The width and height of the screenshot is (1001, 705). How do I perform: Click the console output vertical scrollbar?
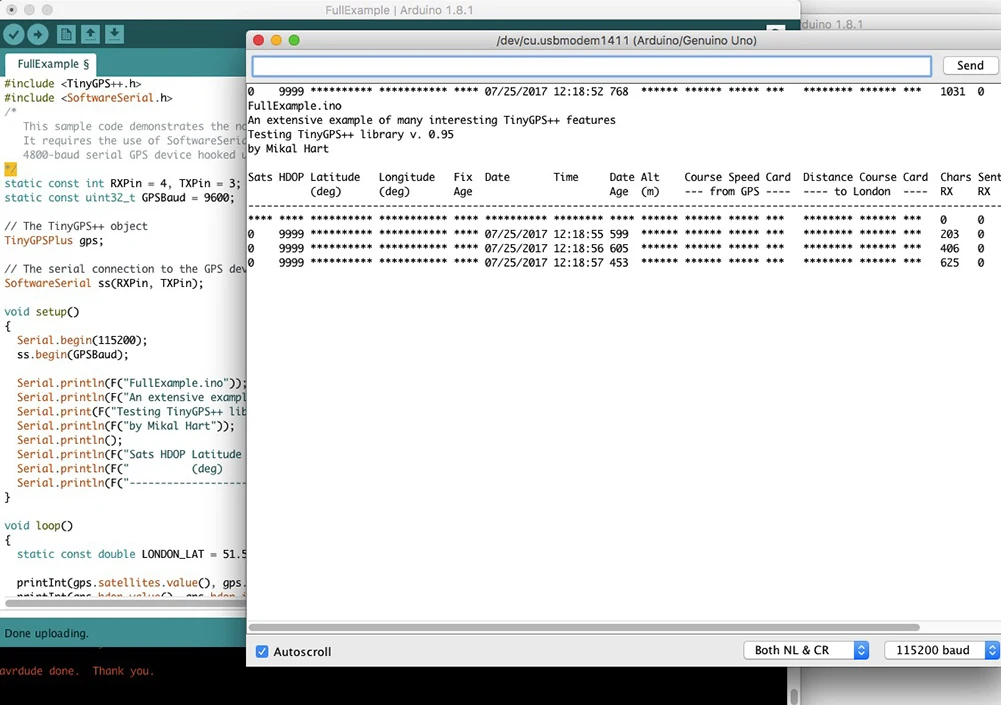[795, 694]
